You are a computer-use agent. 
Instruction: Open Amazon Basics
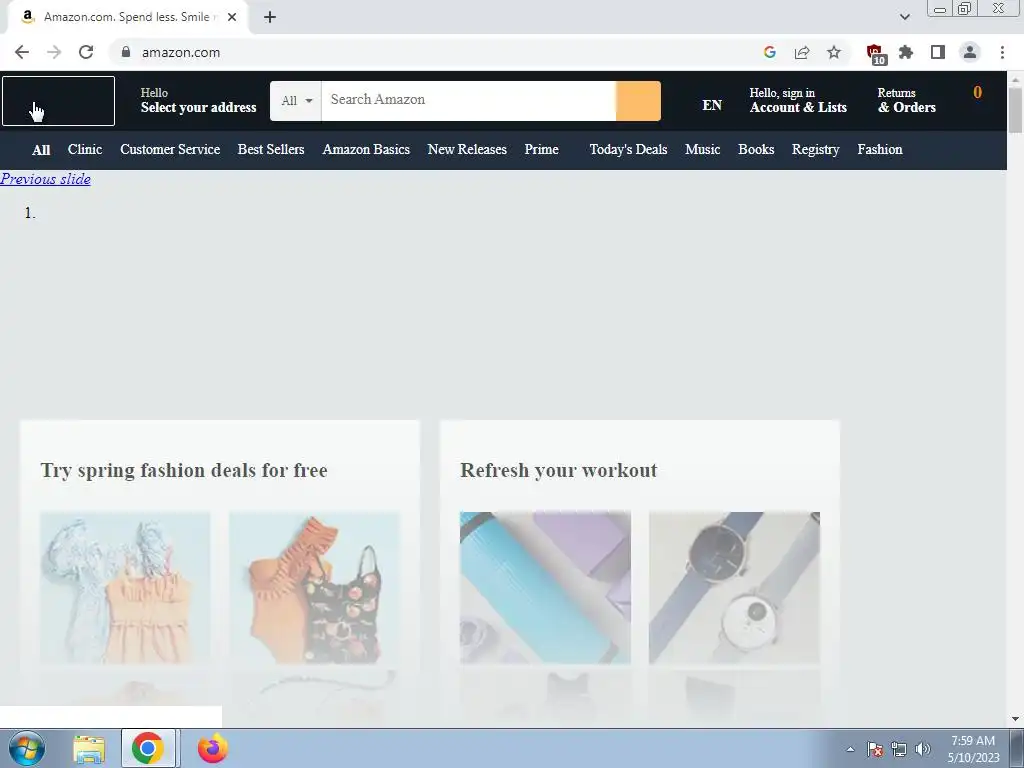coord(366,150)
